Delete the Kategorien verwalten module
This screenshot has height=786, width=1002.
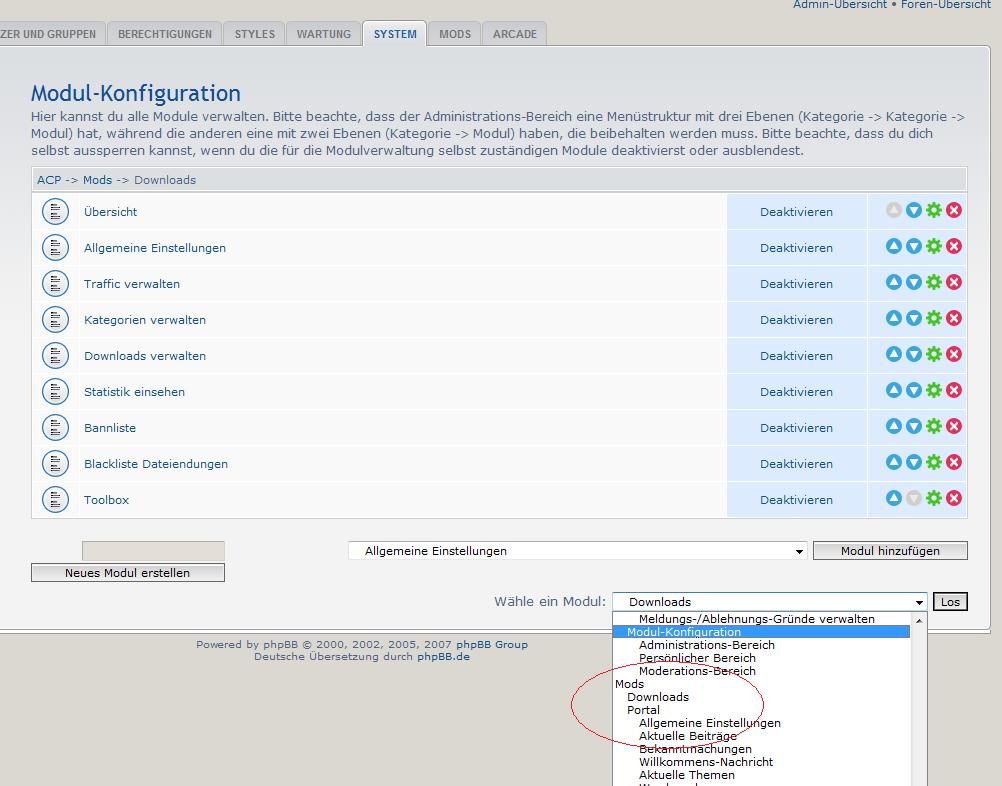954,319
